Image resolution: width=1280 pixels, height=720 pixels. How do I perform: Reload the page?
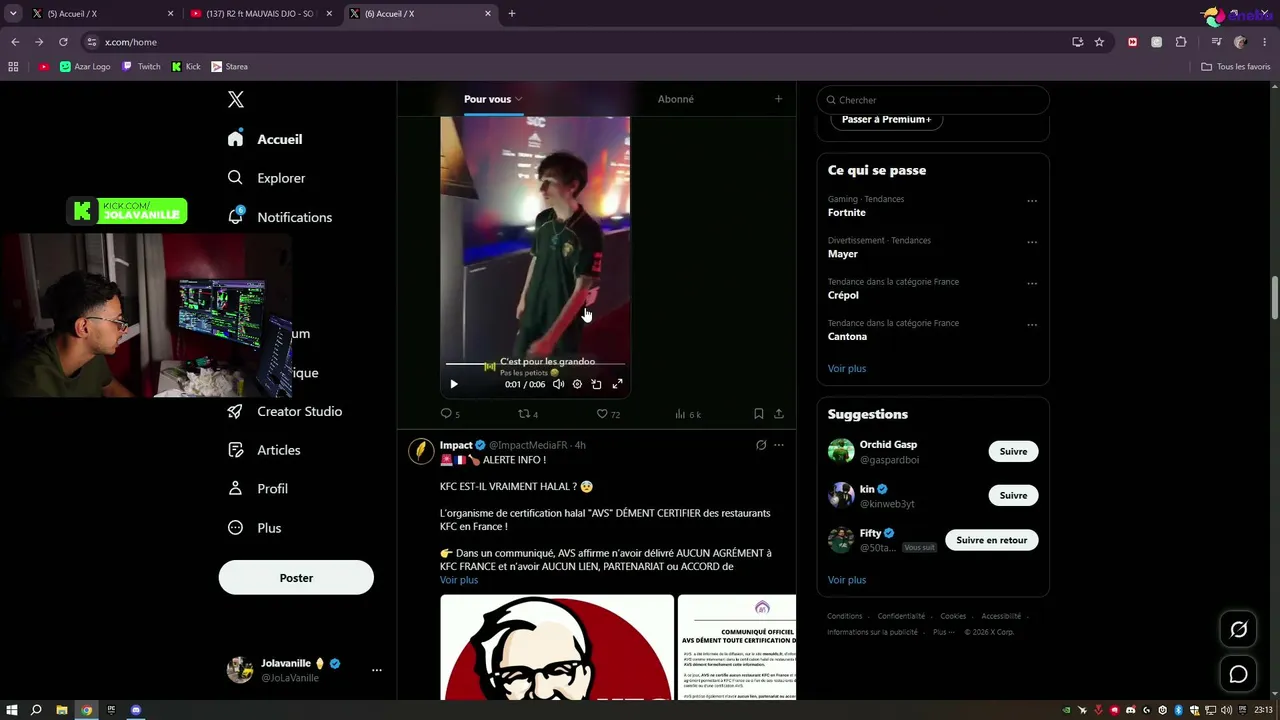(x=63, y=42)
